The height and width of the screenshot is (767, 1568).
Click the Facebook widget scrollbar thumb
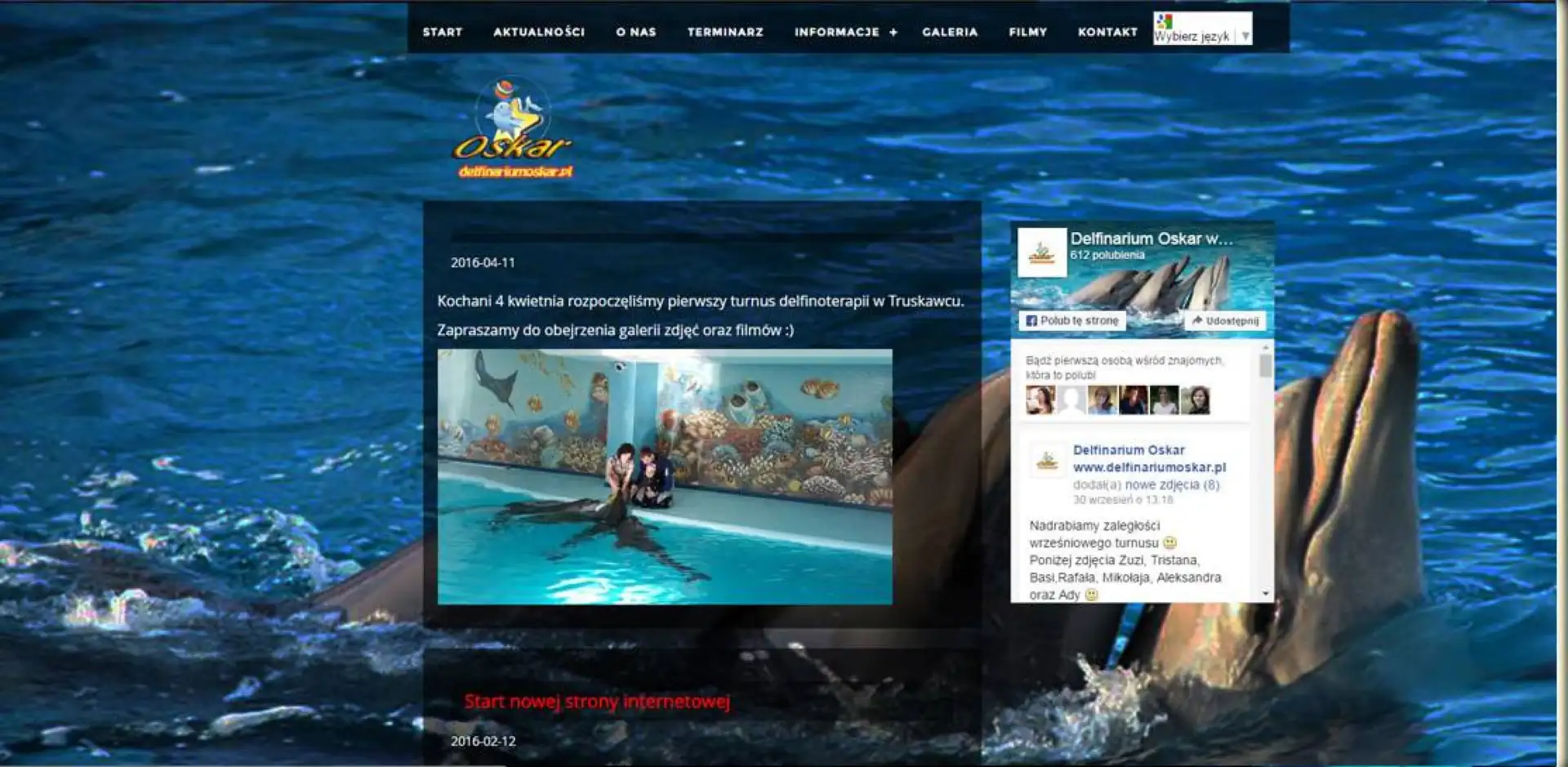[x=1265, y=365]
